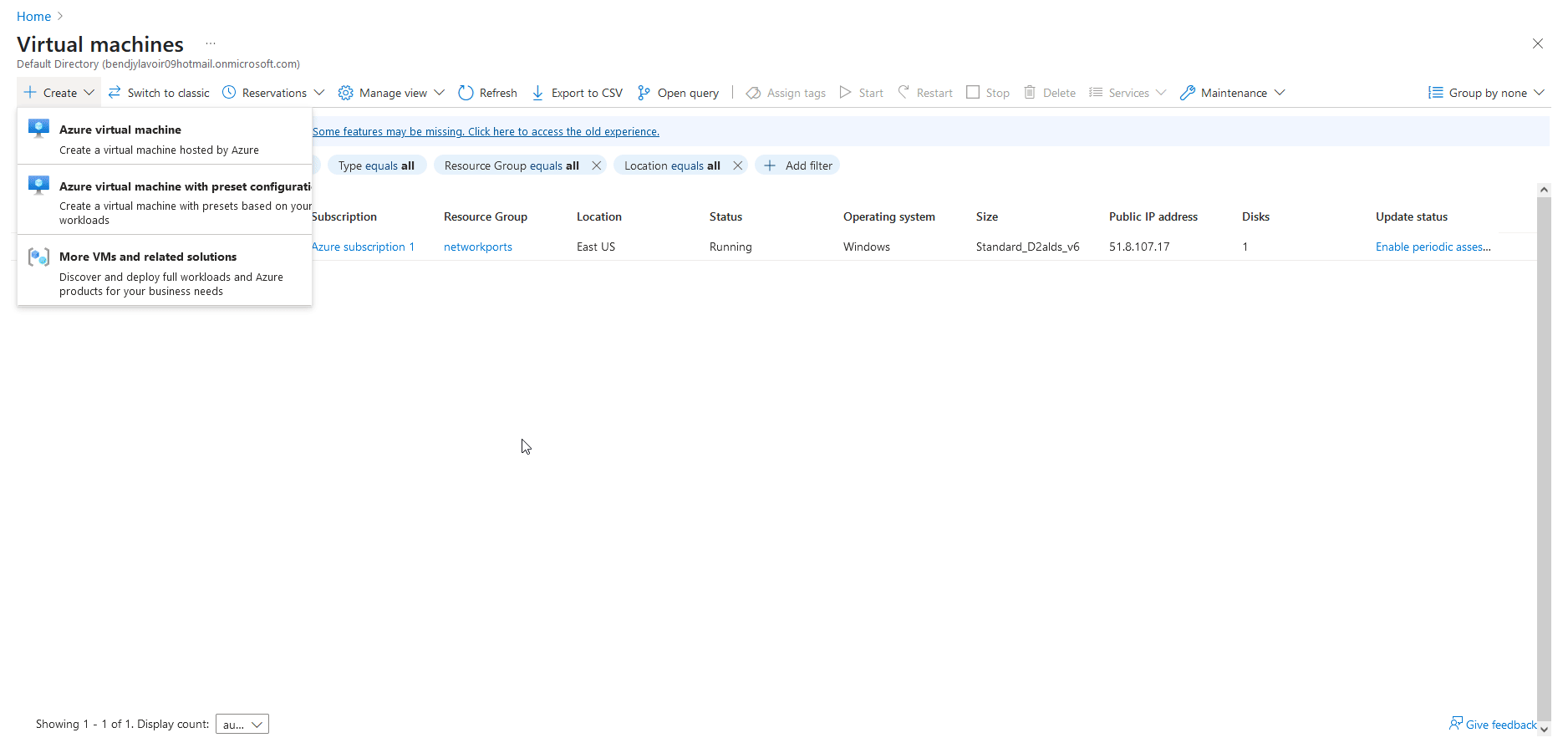Click the Start play icon
This screenshot has width=1568, height=753.
[846, 93]
